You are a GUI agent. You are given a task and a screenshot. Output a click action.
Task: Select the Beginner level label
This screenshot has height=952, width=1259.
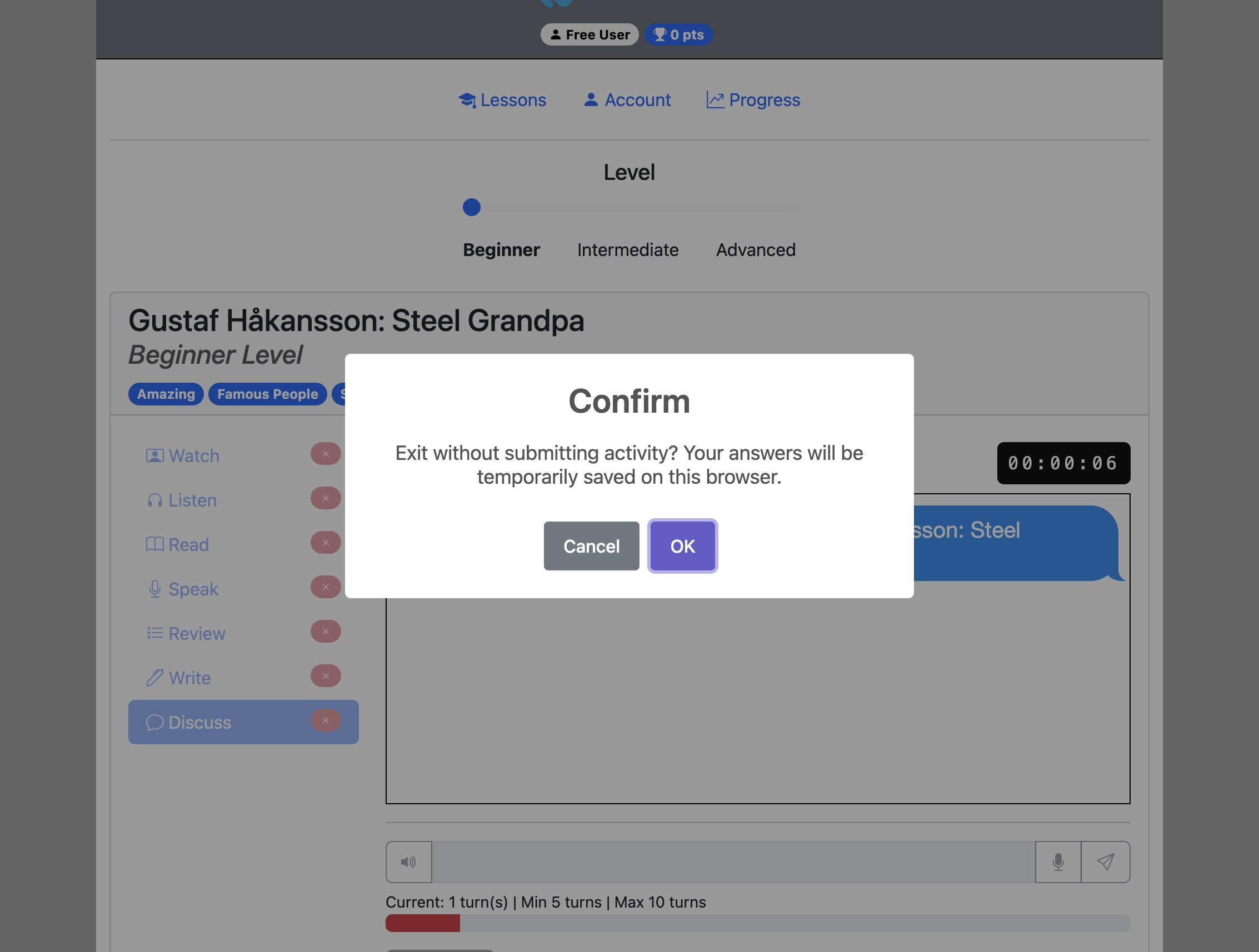click(501, 250)
